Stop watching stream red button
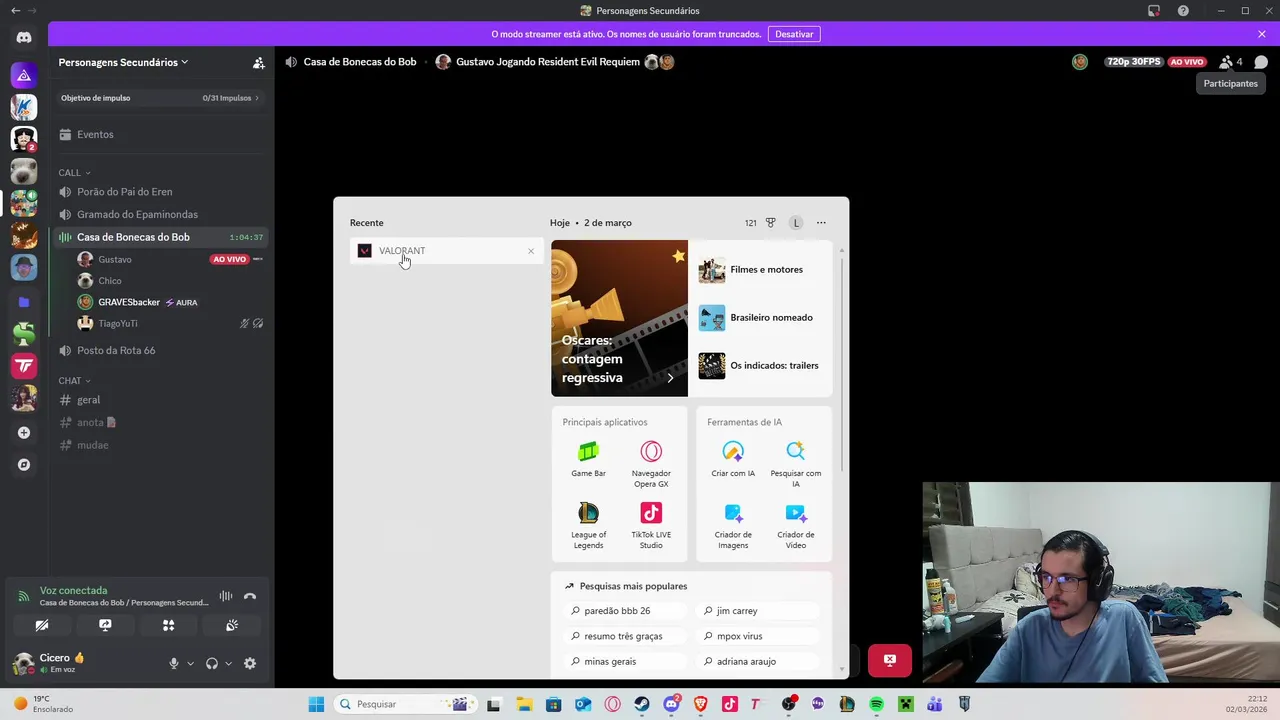This screenshot has height=720, width=1280. click(890, 660)
